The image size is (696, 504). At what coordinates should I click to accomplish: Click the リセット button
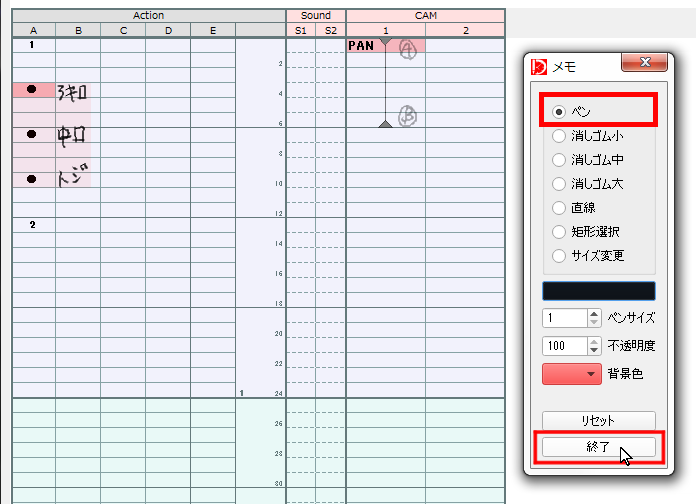pyautogui.click(x=598, y=420)
